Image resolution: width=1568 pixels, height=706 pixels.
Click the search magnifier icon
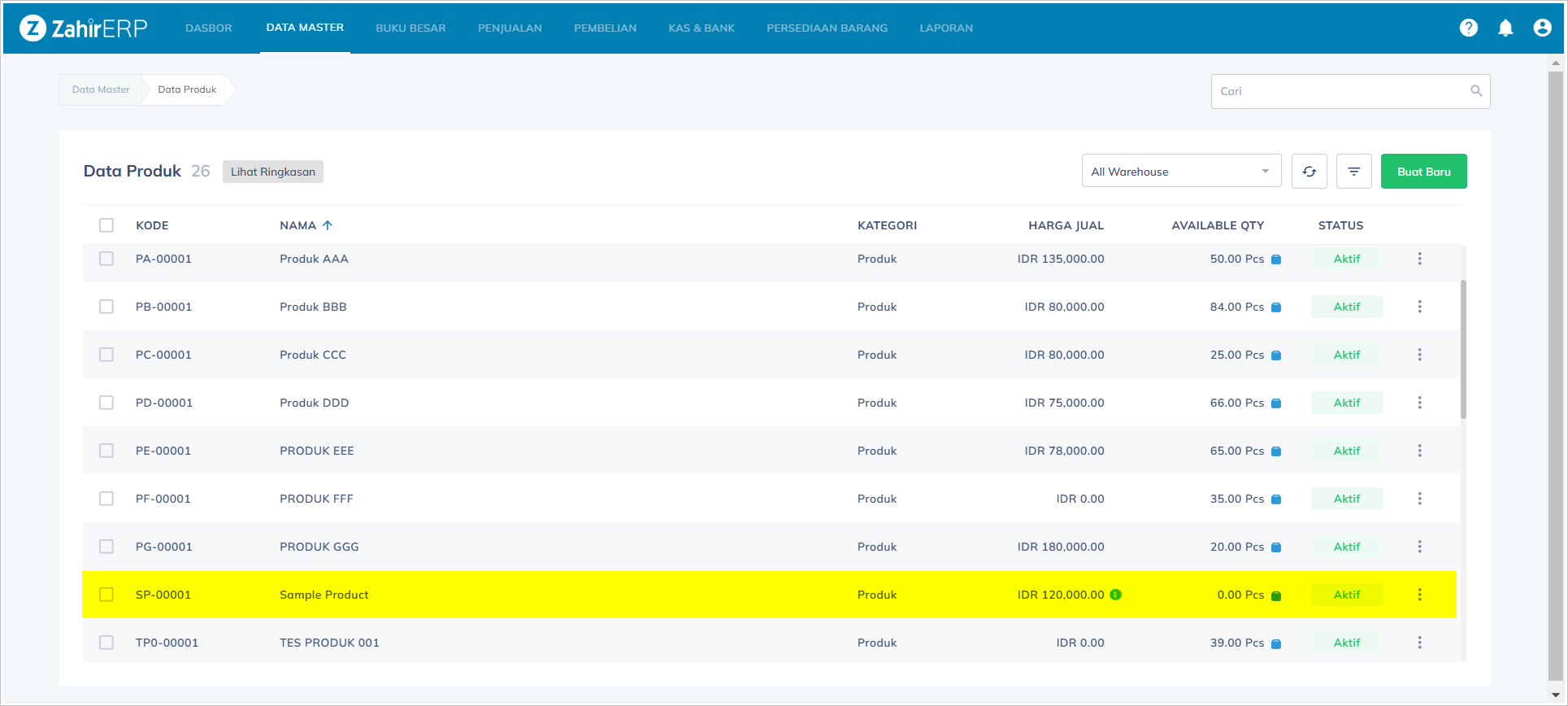click(1476, 91)
